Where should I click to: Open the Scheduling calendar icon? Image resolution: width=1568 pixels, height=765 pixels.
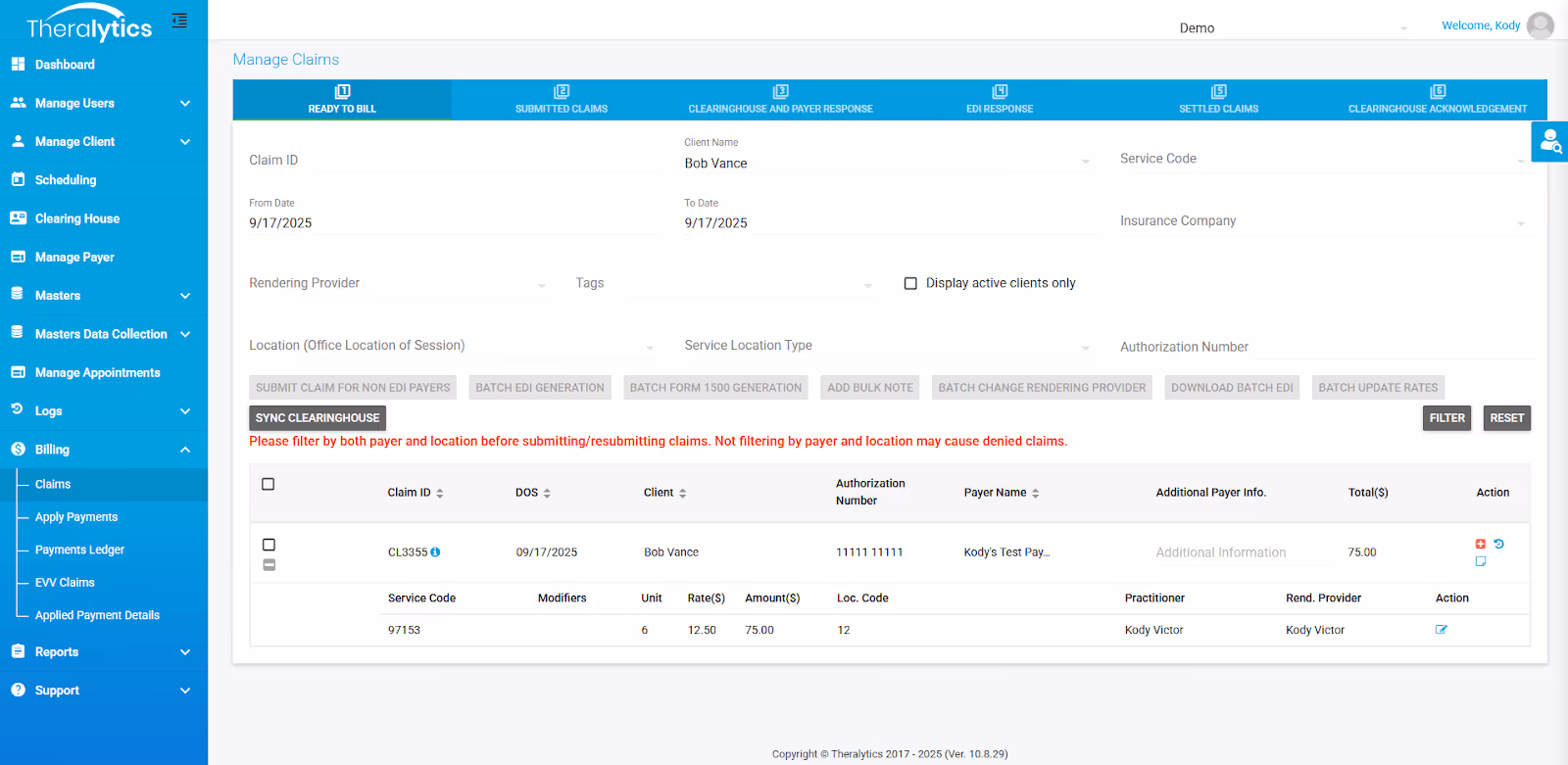point(18,179)
